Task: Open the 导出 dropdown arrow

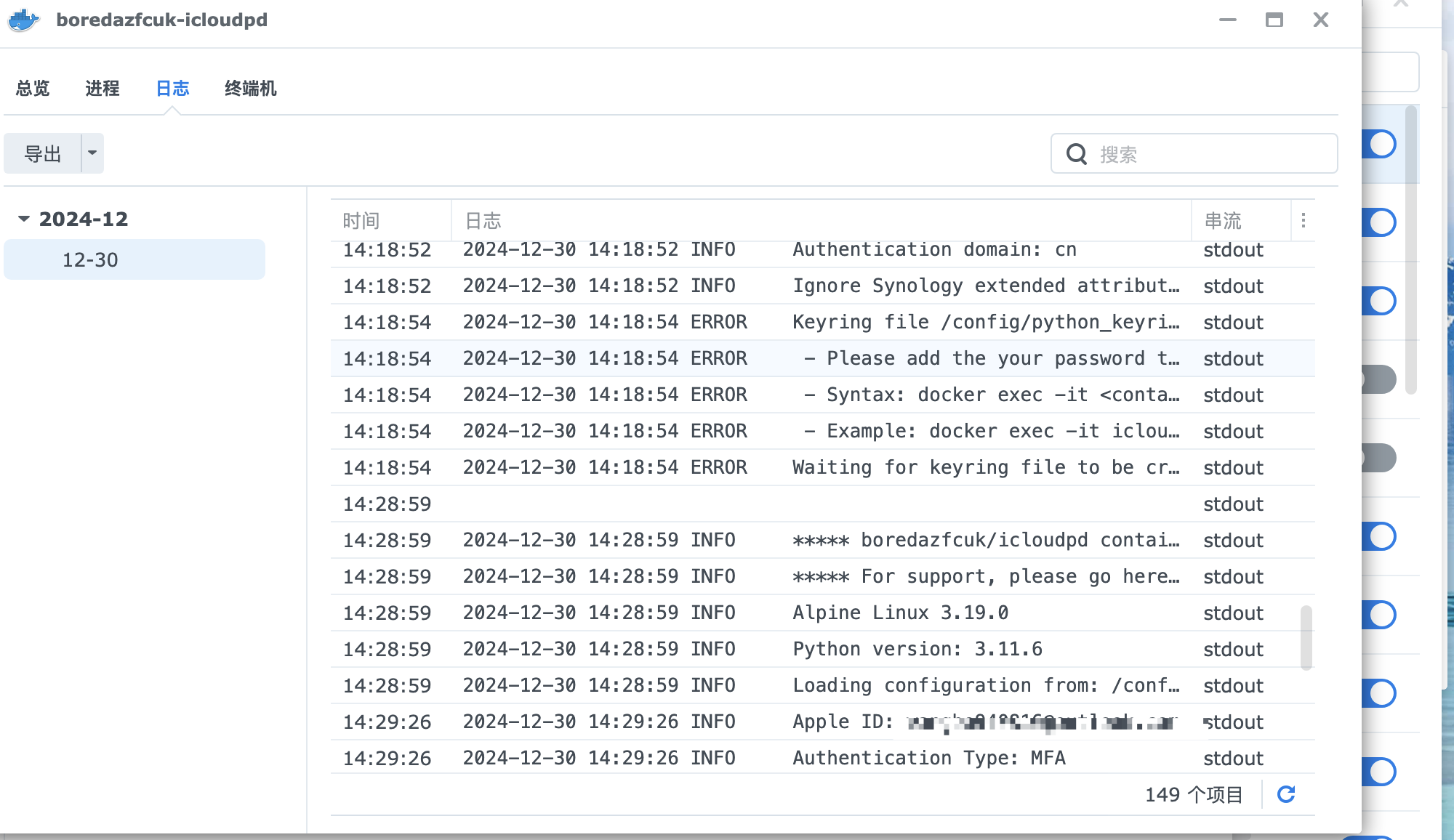Action: 92,153
